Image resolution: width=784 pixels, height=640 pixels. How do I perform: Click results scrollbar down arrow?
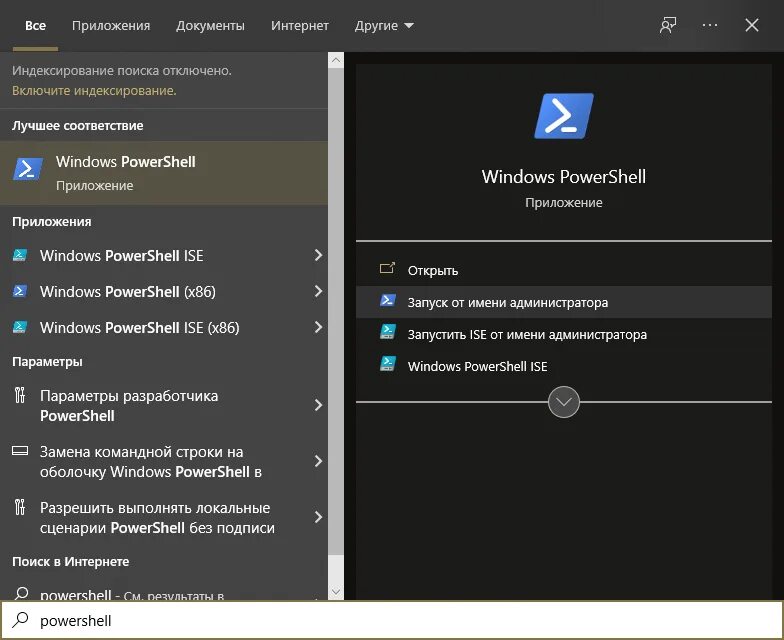coord(336,592)
